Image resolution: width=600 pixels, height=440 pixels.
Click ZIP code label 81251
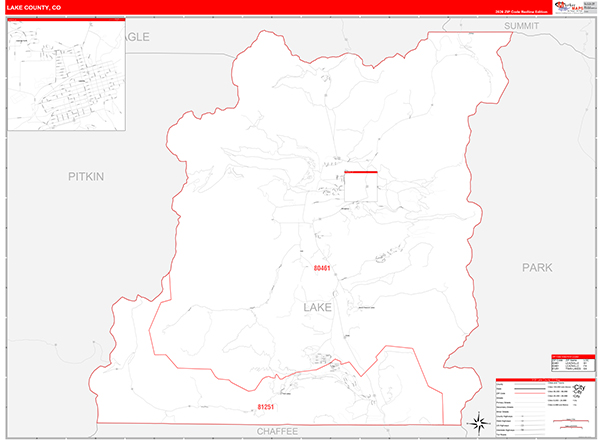pyautogui.click(x=266, y=407)
